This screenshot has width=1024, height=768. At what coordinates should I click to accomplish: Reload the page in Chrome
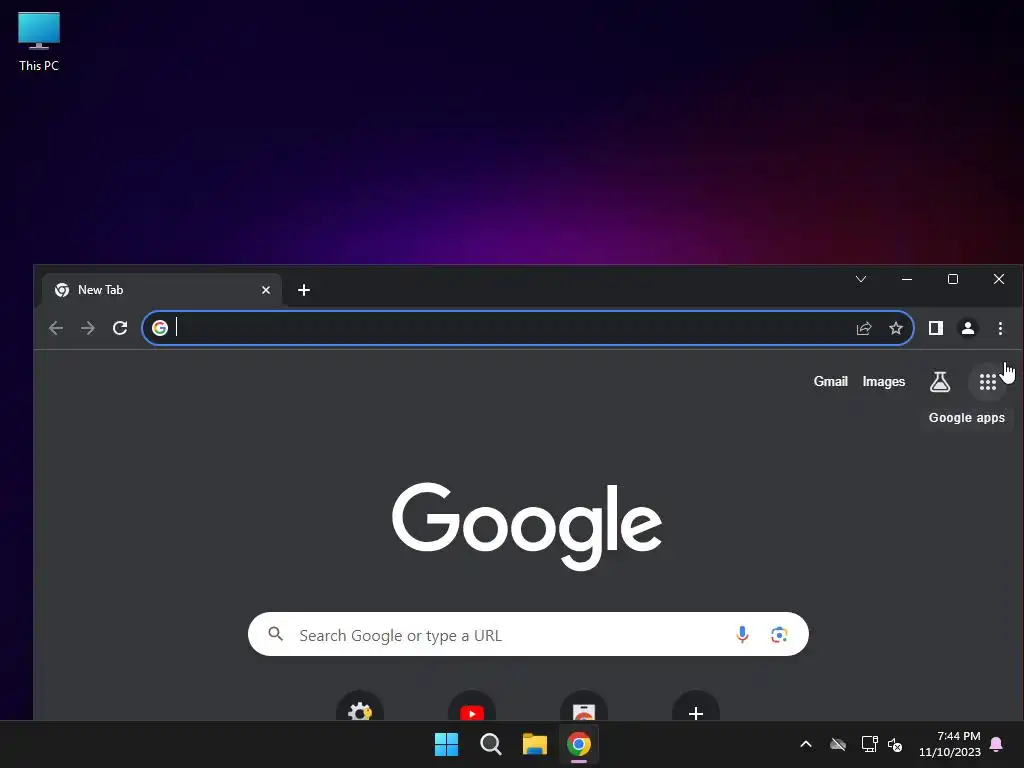[120, 328]
